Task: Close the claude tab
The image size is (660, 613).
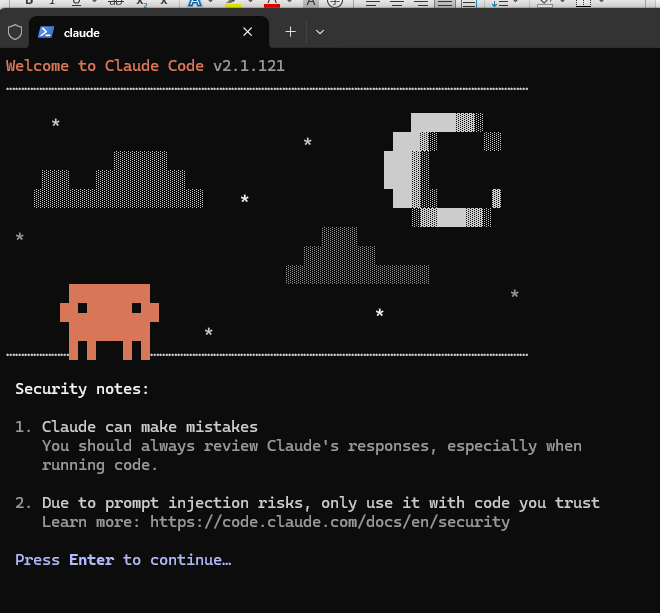Action: 248,32
